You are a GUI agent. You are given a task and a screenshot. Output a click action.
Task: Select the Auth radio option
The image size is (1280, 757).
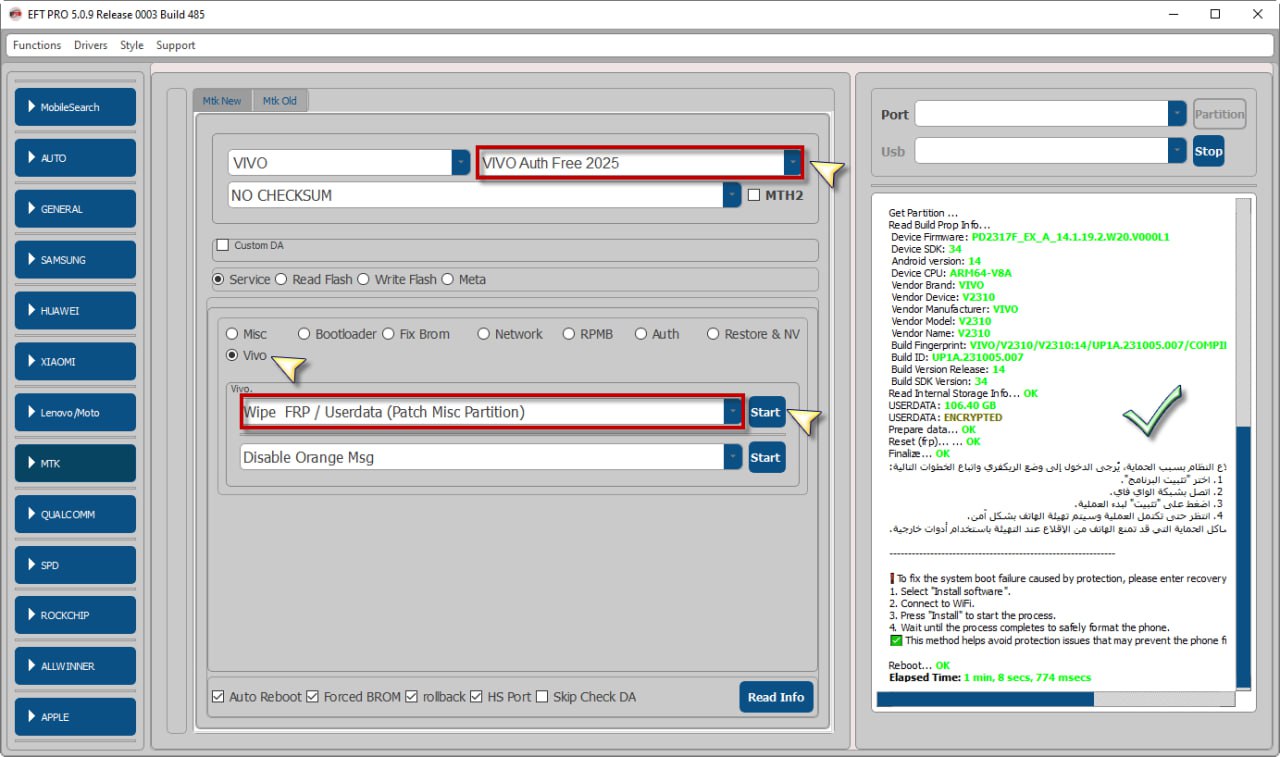coord(640,334)
